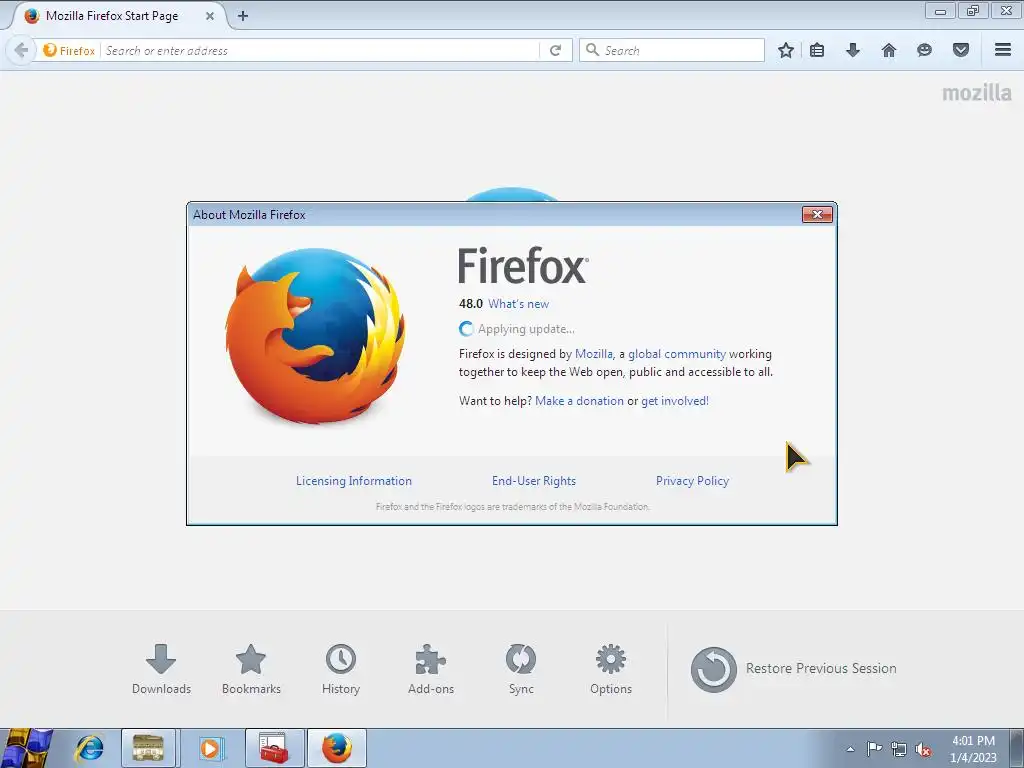Save to Pocket icon in toolbar
The width and height of the screenshot is (1024, 768).
pyautogui.click(x=961, y=50)
